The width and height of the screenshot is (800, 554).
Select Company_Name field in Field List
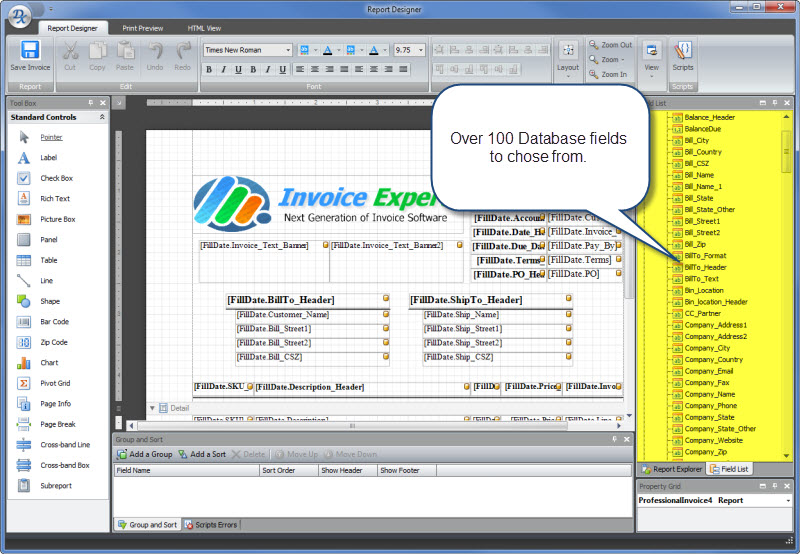click(x=710, y=394)
